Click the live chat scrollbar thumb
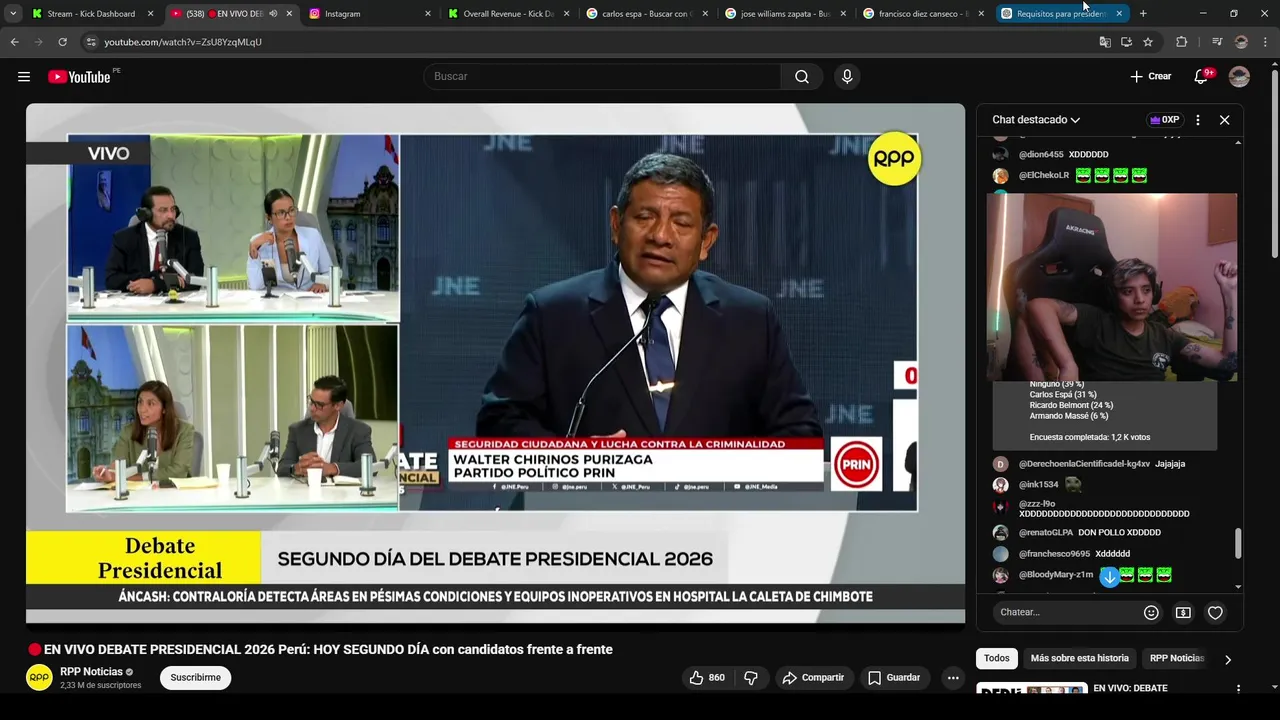The width and height of the screenshot is (1280, 720). 1238,543
